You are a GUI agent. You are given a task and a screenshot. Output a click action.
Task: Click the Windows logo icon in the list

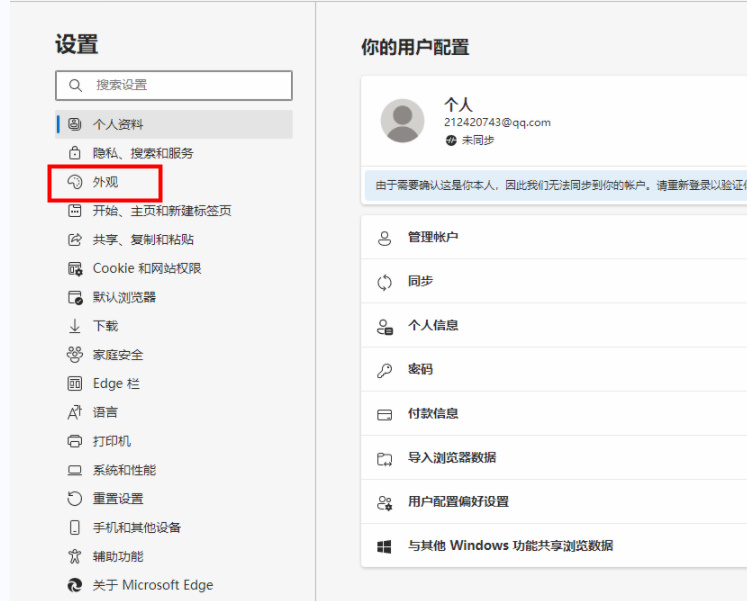point(384,547)
